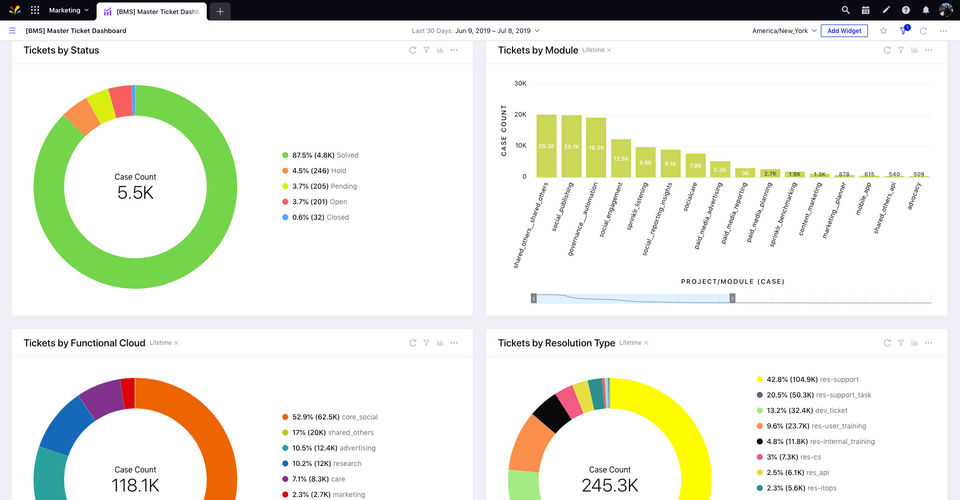The width and height of the screenshot is (960, 500).
Task: Toggle Hold series in status legend
Action: tap(314, 171)
